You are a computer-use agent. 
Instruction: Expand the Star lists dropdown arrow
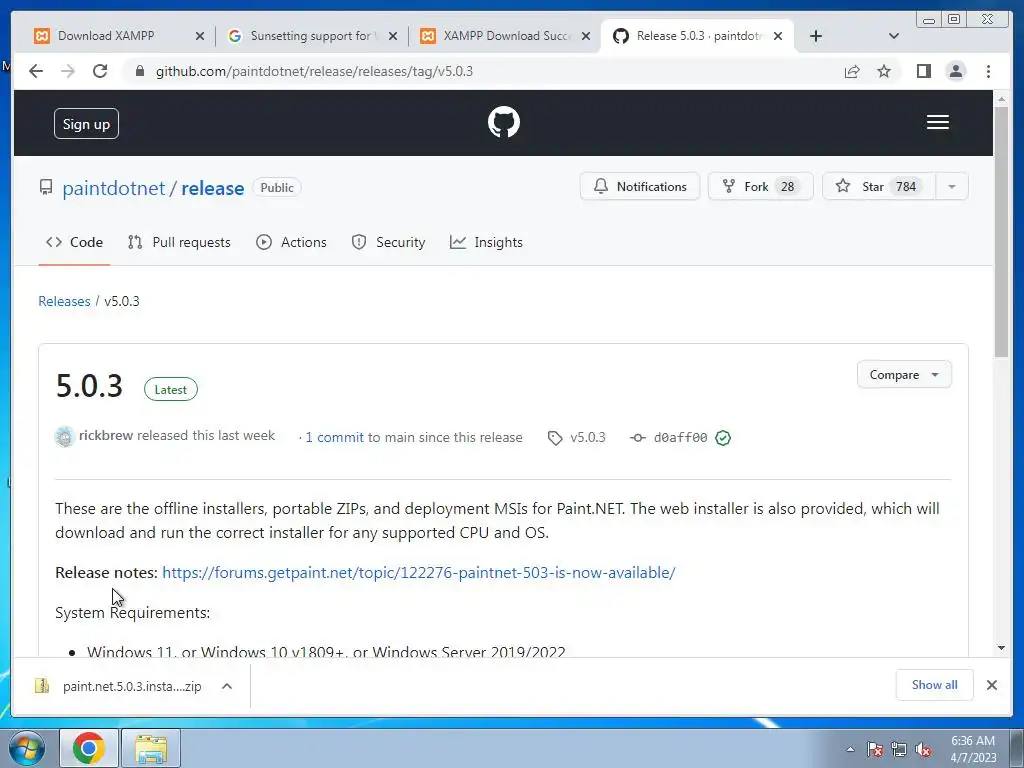coord(952,187)
